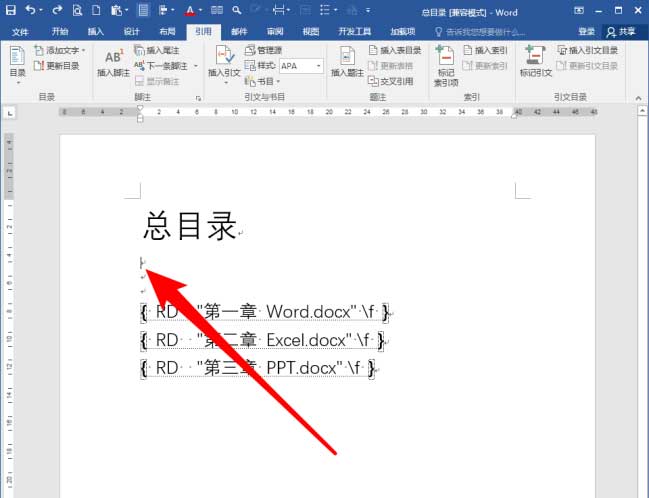Switch to the 开始 tab

(60, 31)
